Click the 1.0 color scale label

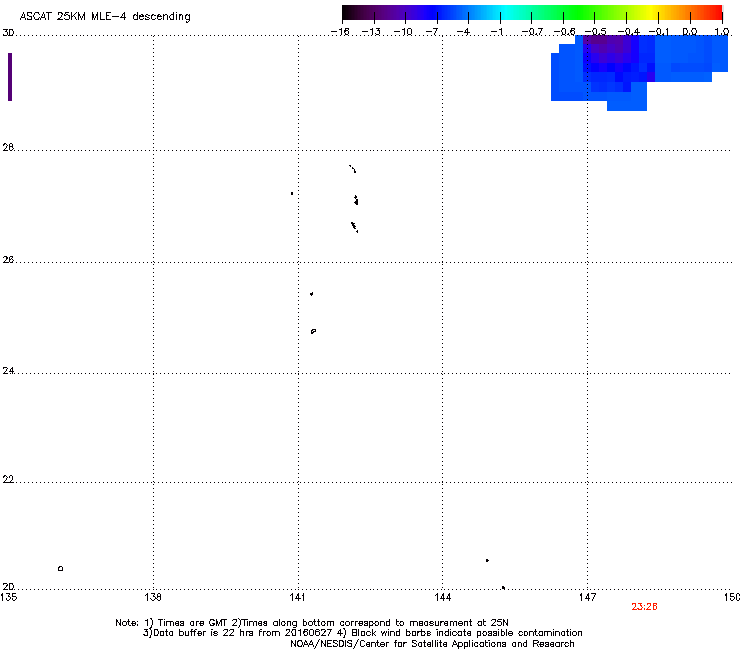click(722, 32)
